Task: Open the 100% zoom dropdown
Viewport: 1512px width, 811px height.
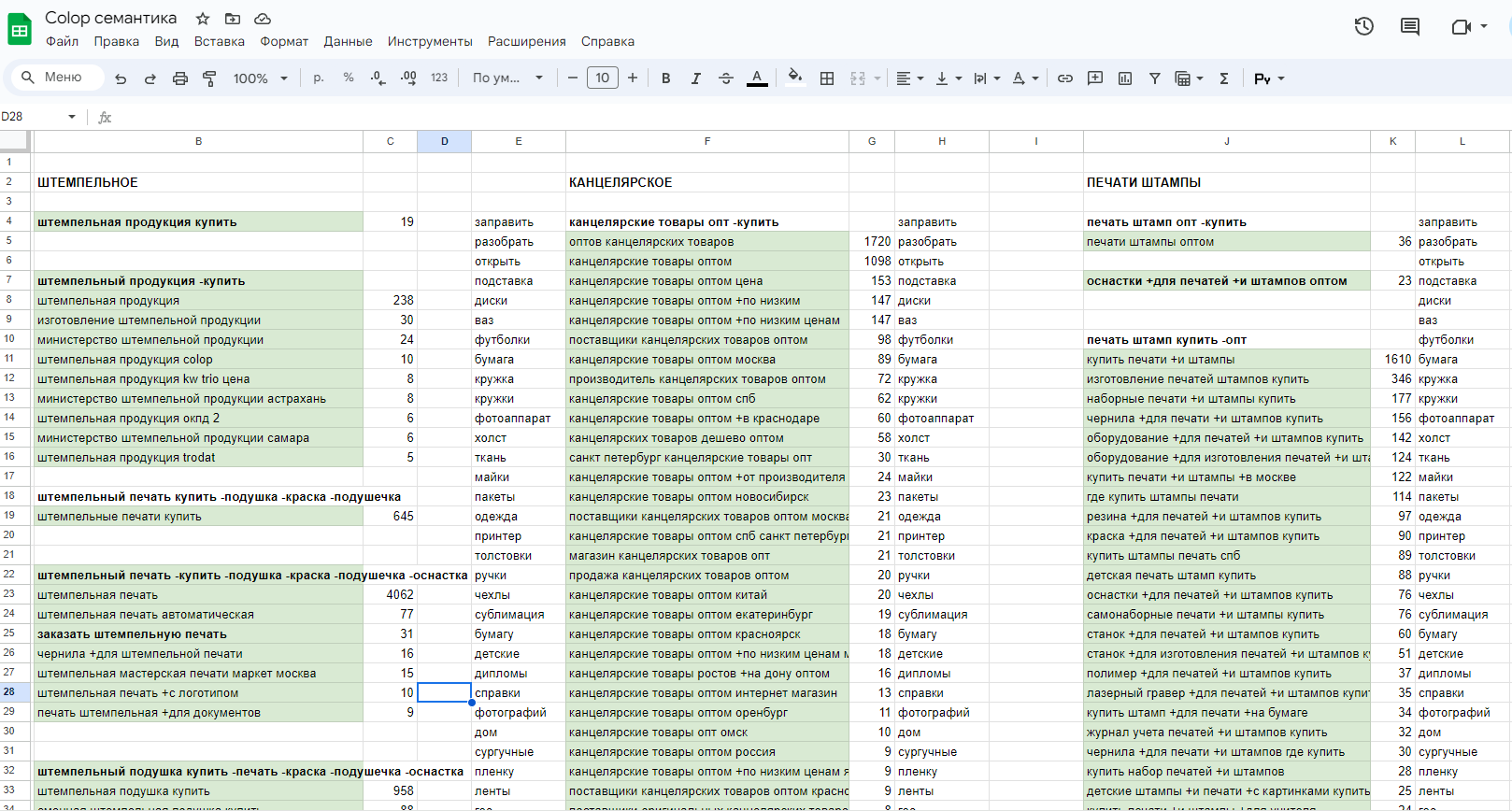Action: click(261, 78)
